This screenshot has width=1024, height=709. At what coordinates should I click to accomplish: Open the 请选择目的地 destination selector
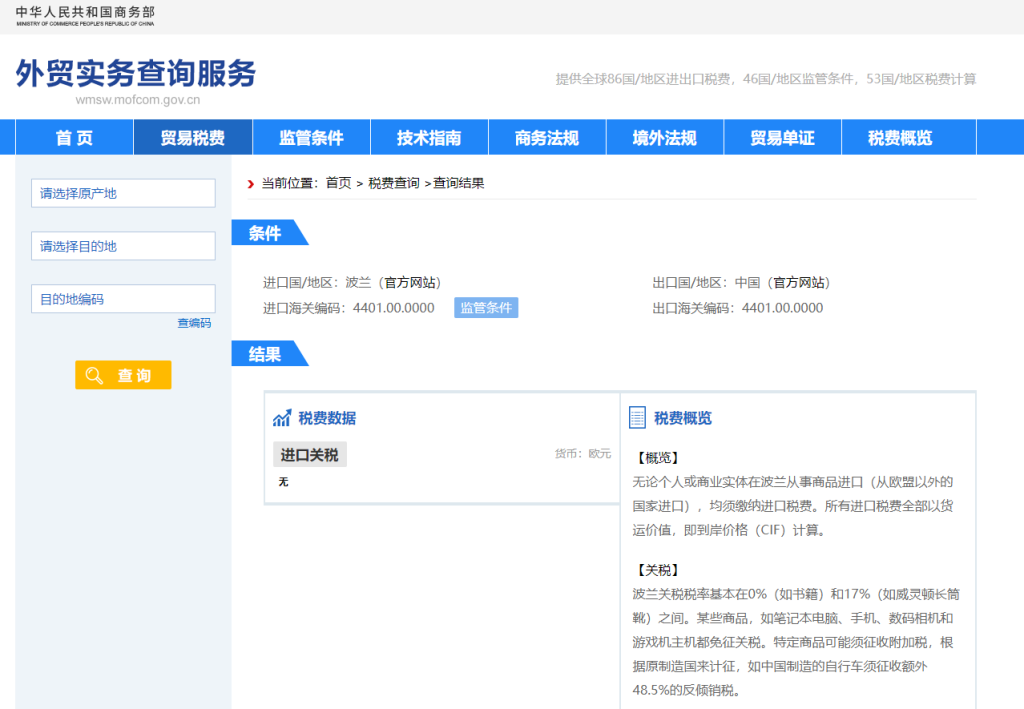(123, 246)
